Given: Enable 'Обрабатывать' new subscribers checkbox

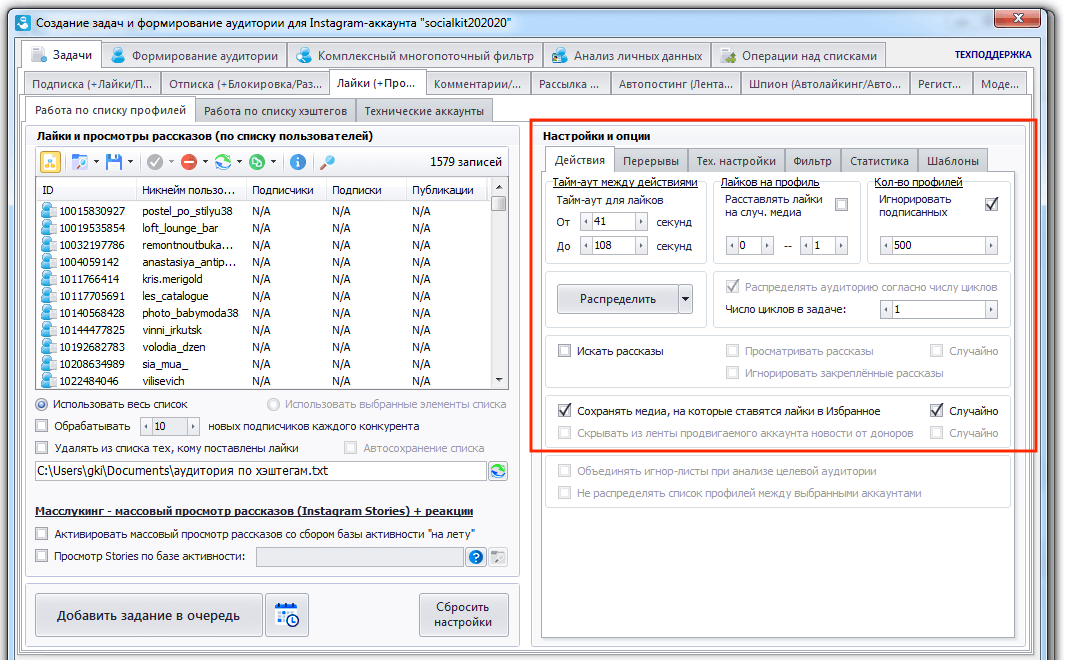Looking at the screenshot, I should [x=41, y=426].
